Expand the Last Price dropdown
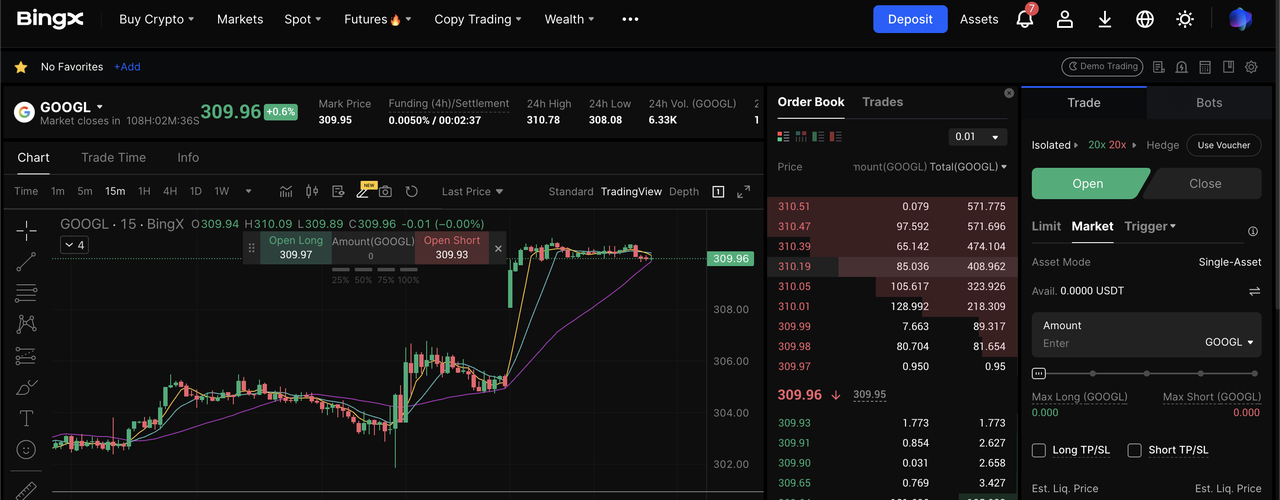1280x500 pixels. [472, 191]
